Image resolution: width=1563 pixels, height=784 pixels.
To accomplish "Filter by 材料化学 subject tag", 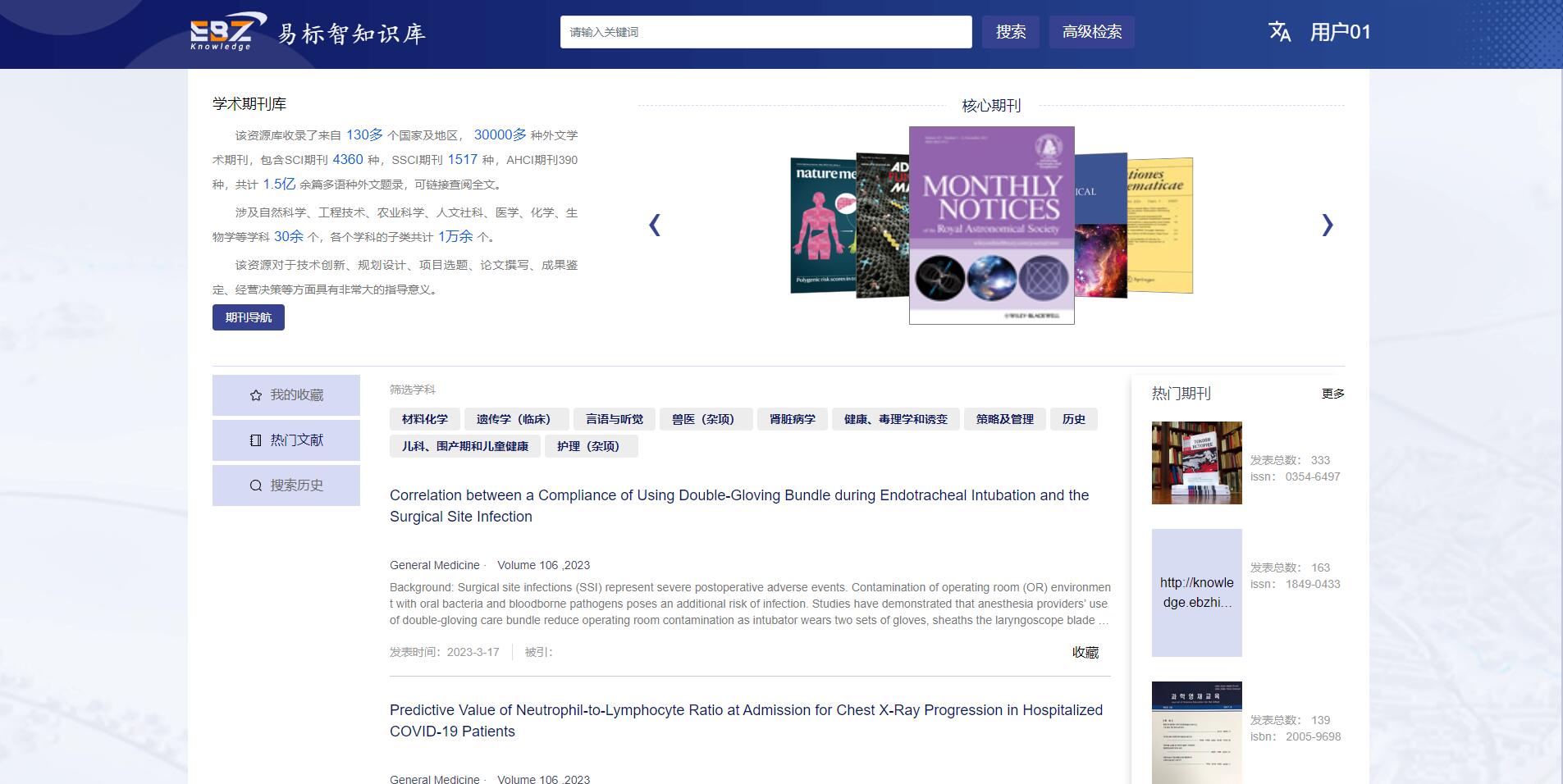I will [x=424, y=419].
